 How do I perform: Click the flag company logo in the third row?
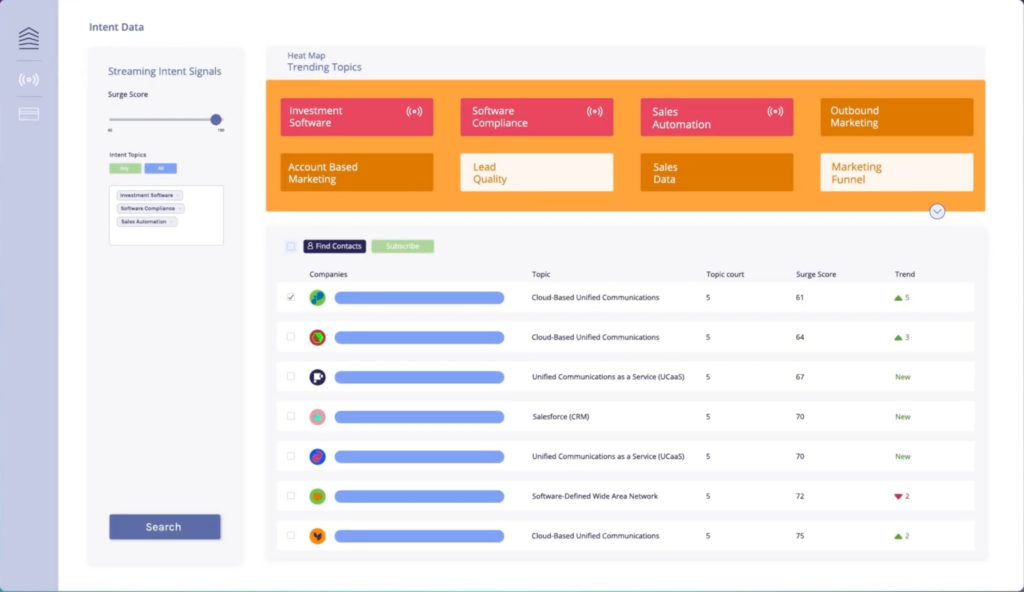(x=319, y=377)
